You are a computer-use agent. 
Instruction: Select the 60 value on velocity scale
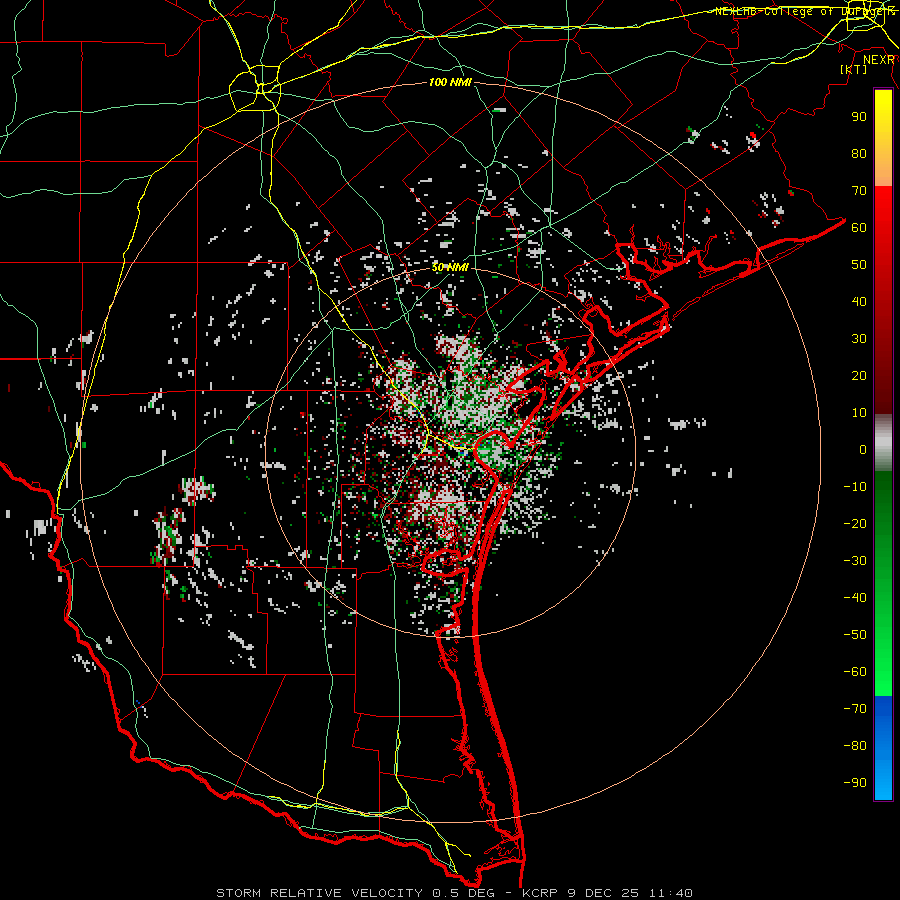click(859, 227)
